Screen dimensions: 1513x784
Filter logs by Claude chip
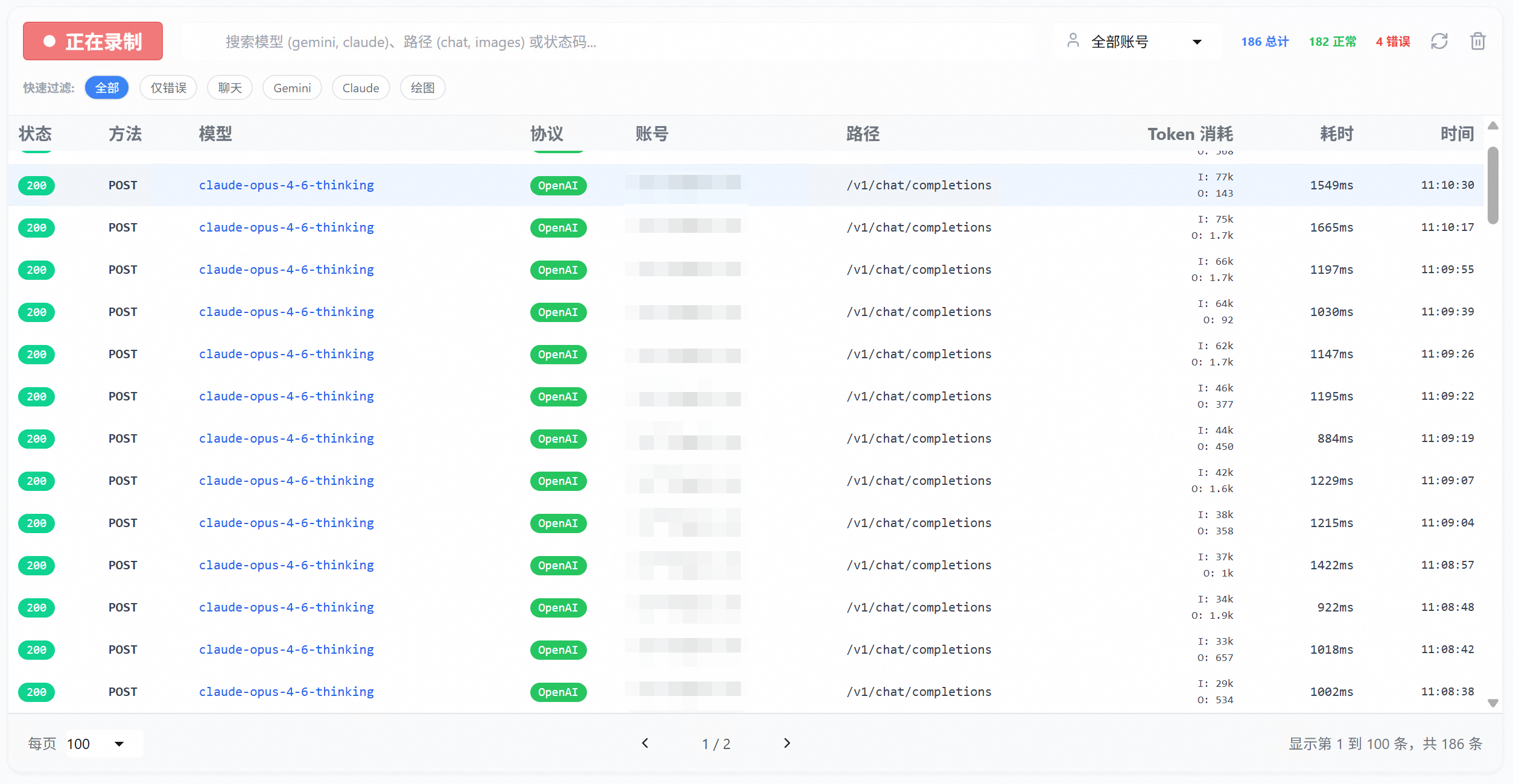pos(361,88)
